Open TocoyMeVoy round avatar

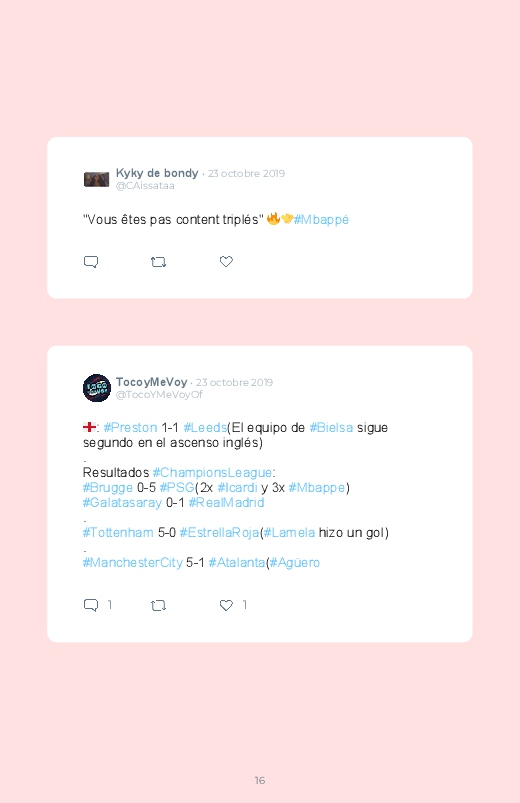coord(97,388)
